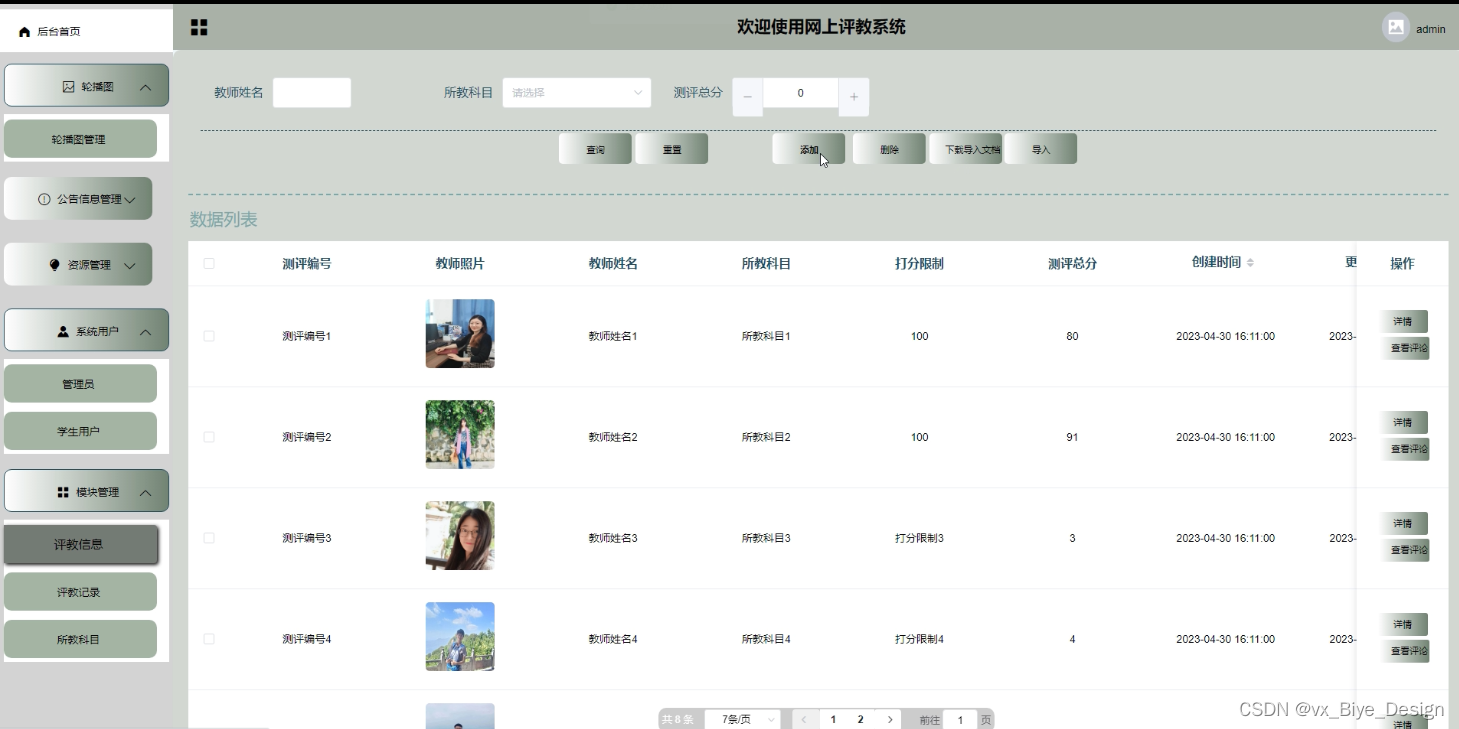
Task: Select 评教信息 menu item
Action: (x=80, y=545)
